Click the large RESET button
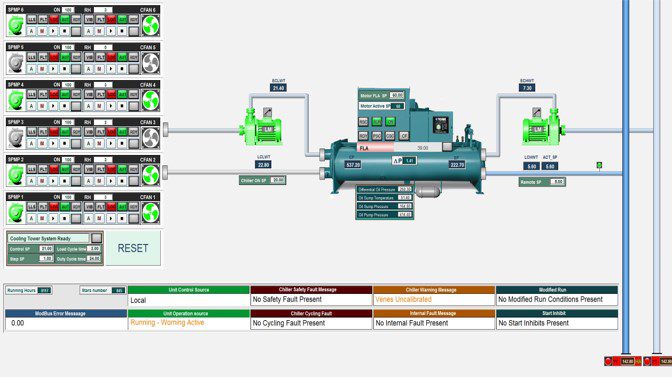672x378 pixels. click(x=133, y=248)
